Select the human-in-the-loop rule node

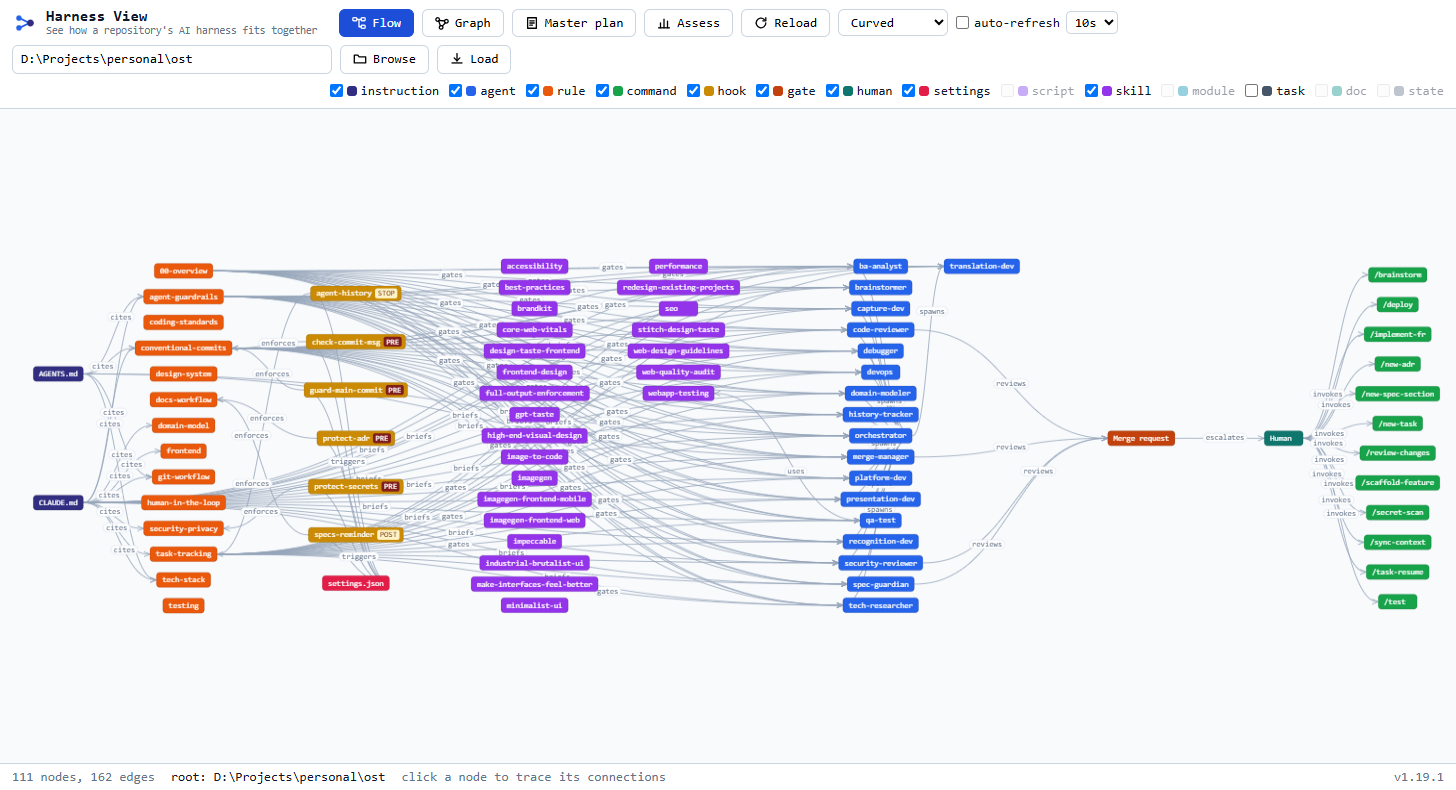(x=184, y=502)
